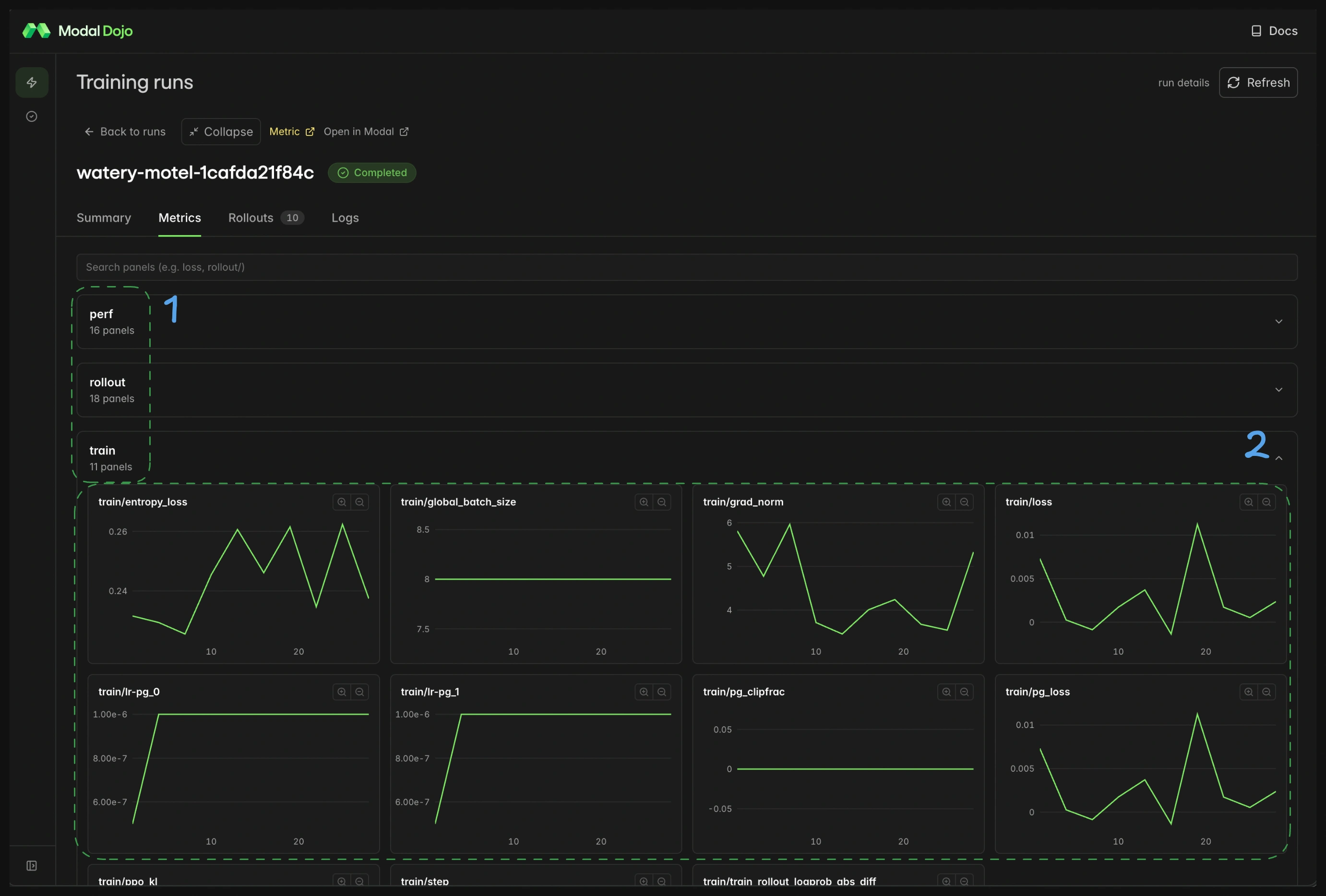This screenshot has width=1326, height=896.
Task: Zoom out on train/pg_clipfrac chart
Action: click(x=964, y=692)
